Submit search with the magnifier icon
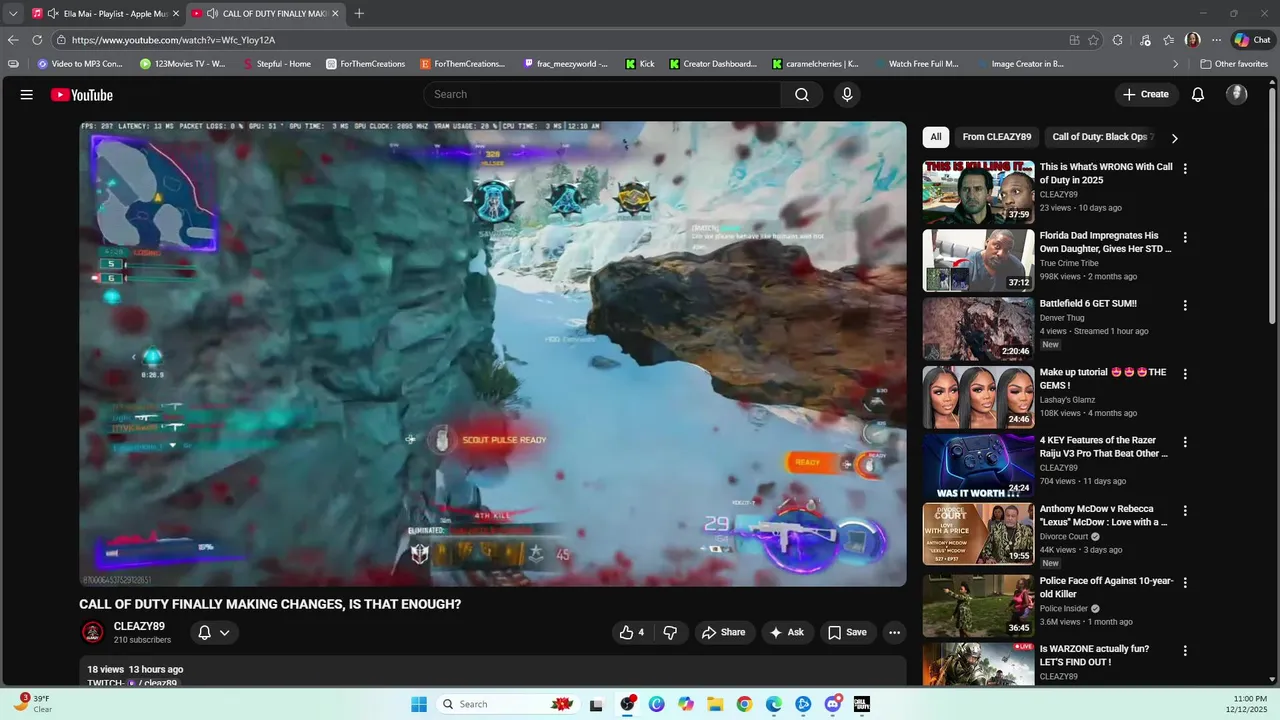Image resolution: width=1280 pixels, height=720 pixels. (x=802, y=94)
